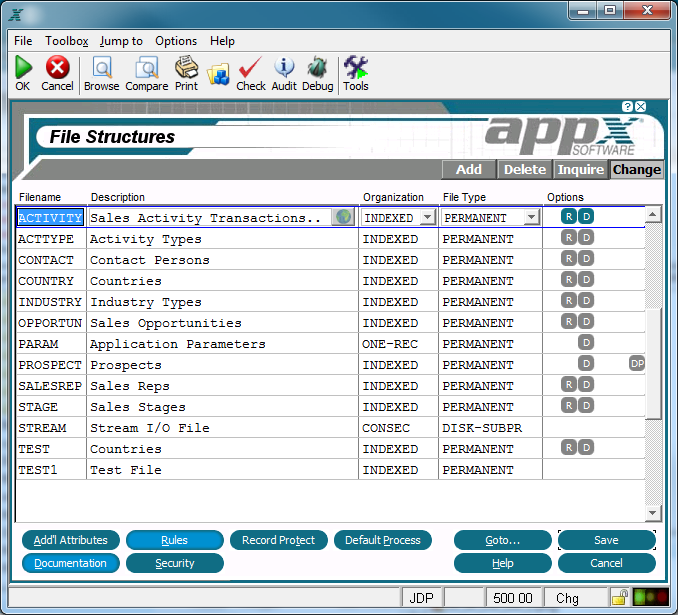
Task: Close the File Structures panel with X icon
Action: pyautogui.click(x=641, y=106)
